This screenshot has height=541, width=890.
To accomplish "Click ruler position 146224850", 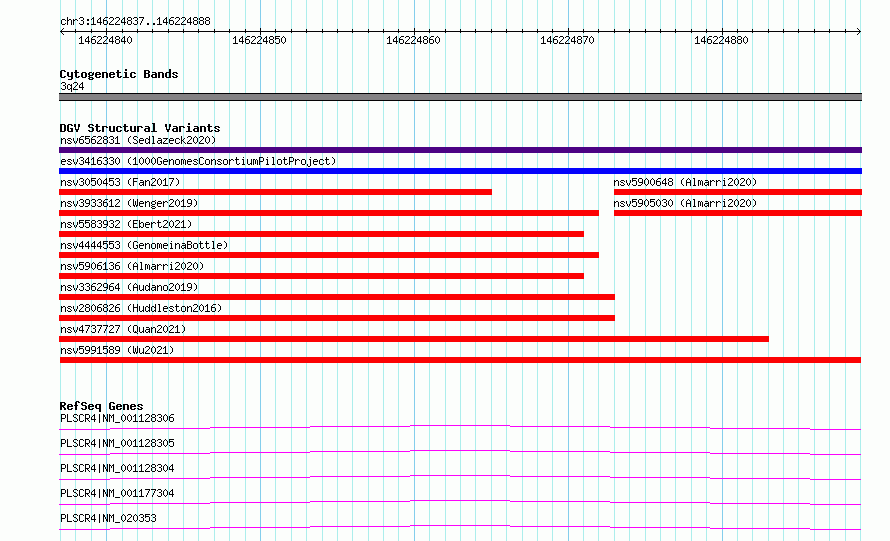I will coord(259,40).
